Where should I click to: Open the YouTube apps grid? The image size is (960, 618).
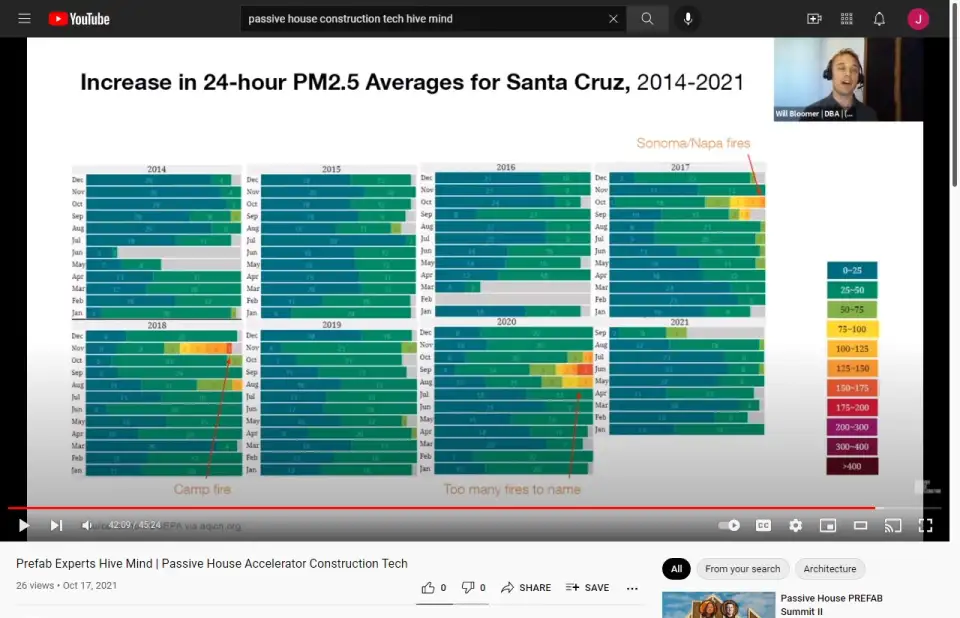pos(847,19)
